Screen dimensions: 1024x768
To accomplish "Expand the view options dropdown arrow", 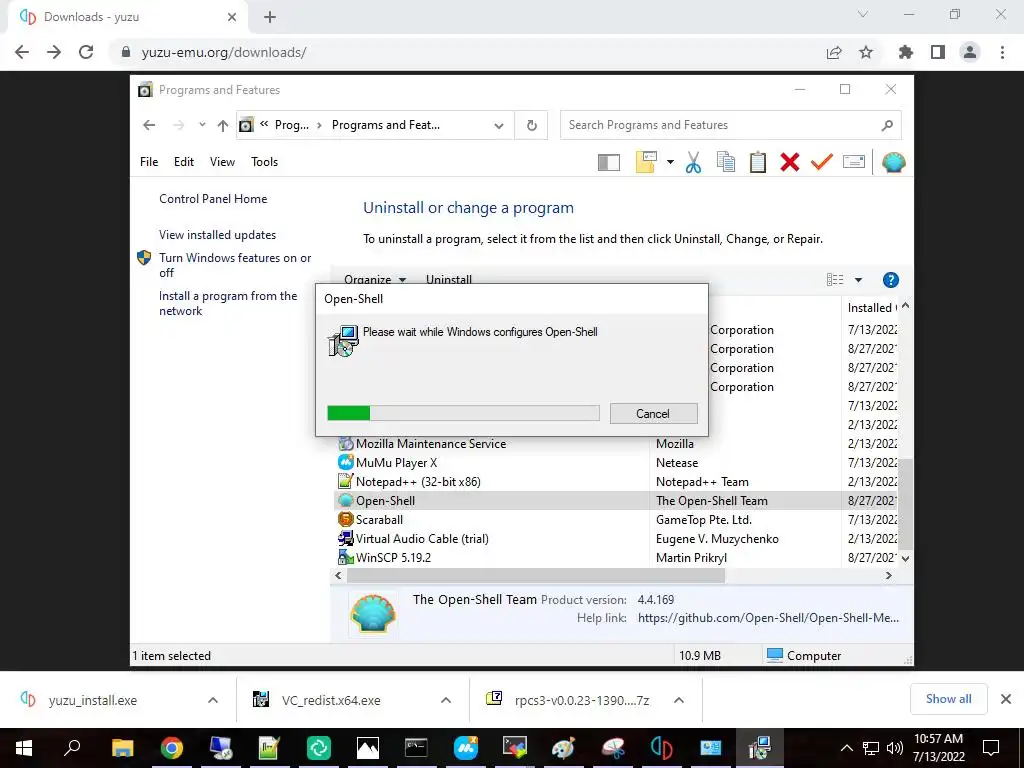I will point(858,280).
